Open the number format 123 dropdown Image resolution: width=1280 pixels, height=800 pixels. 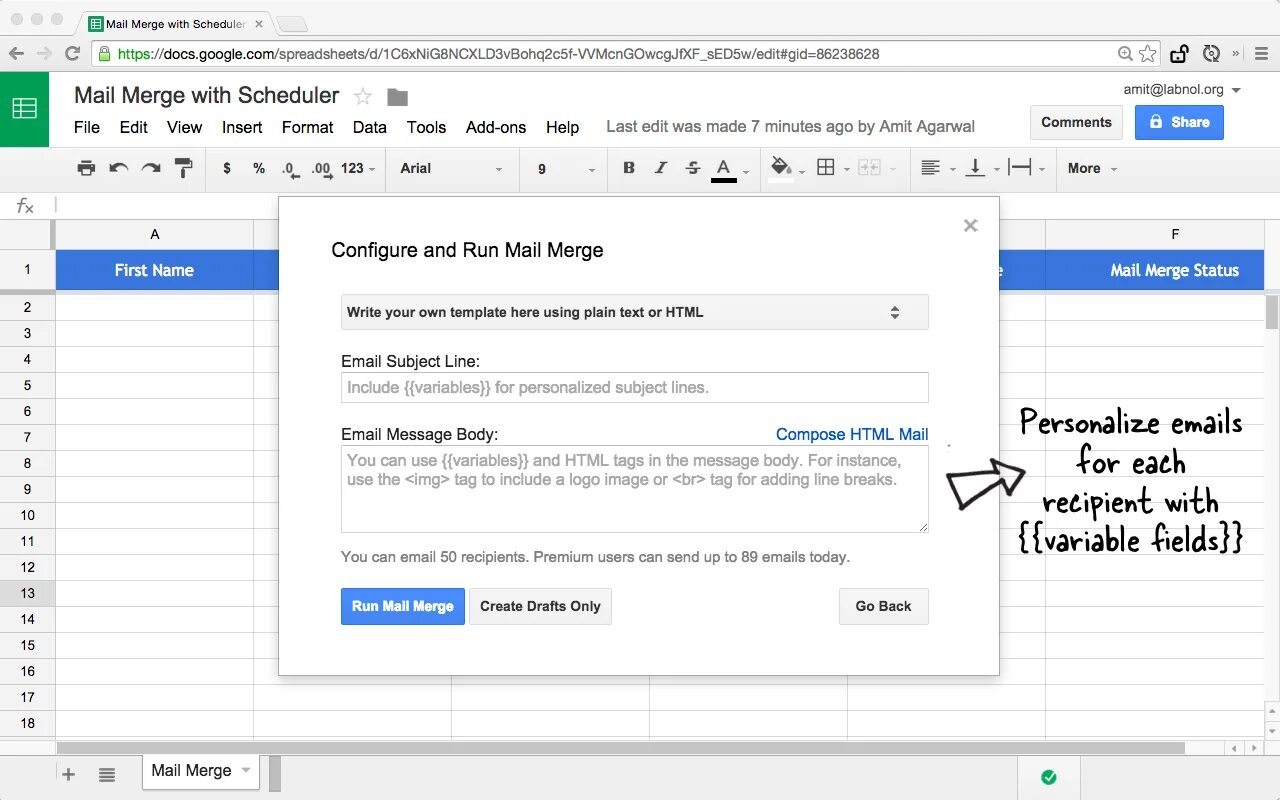(357, 168)
